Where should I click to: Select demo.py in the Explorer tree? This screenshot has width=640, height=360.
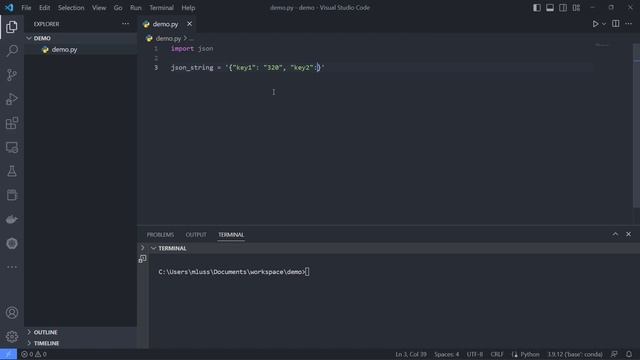point(80,50)
